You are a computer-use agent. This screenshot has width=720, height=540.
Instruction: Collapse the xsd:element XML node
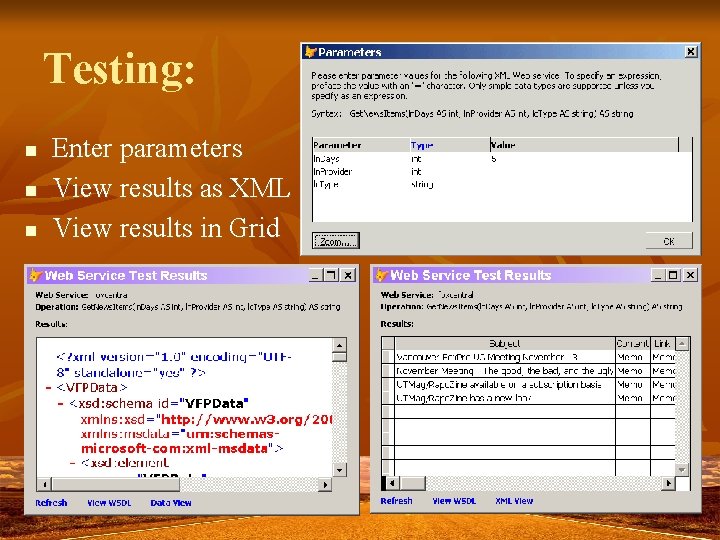coord(73,463)
